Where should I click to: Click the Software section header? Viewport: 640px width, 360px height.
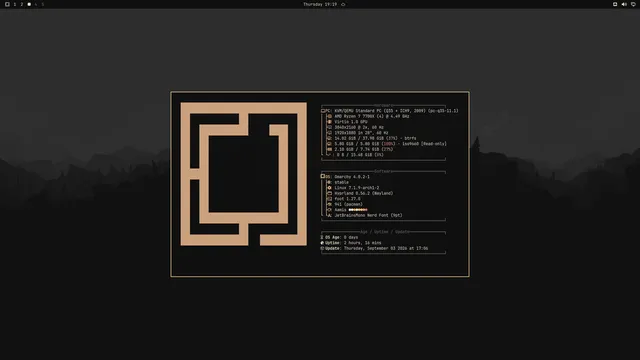point(383,171)
